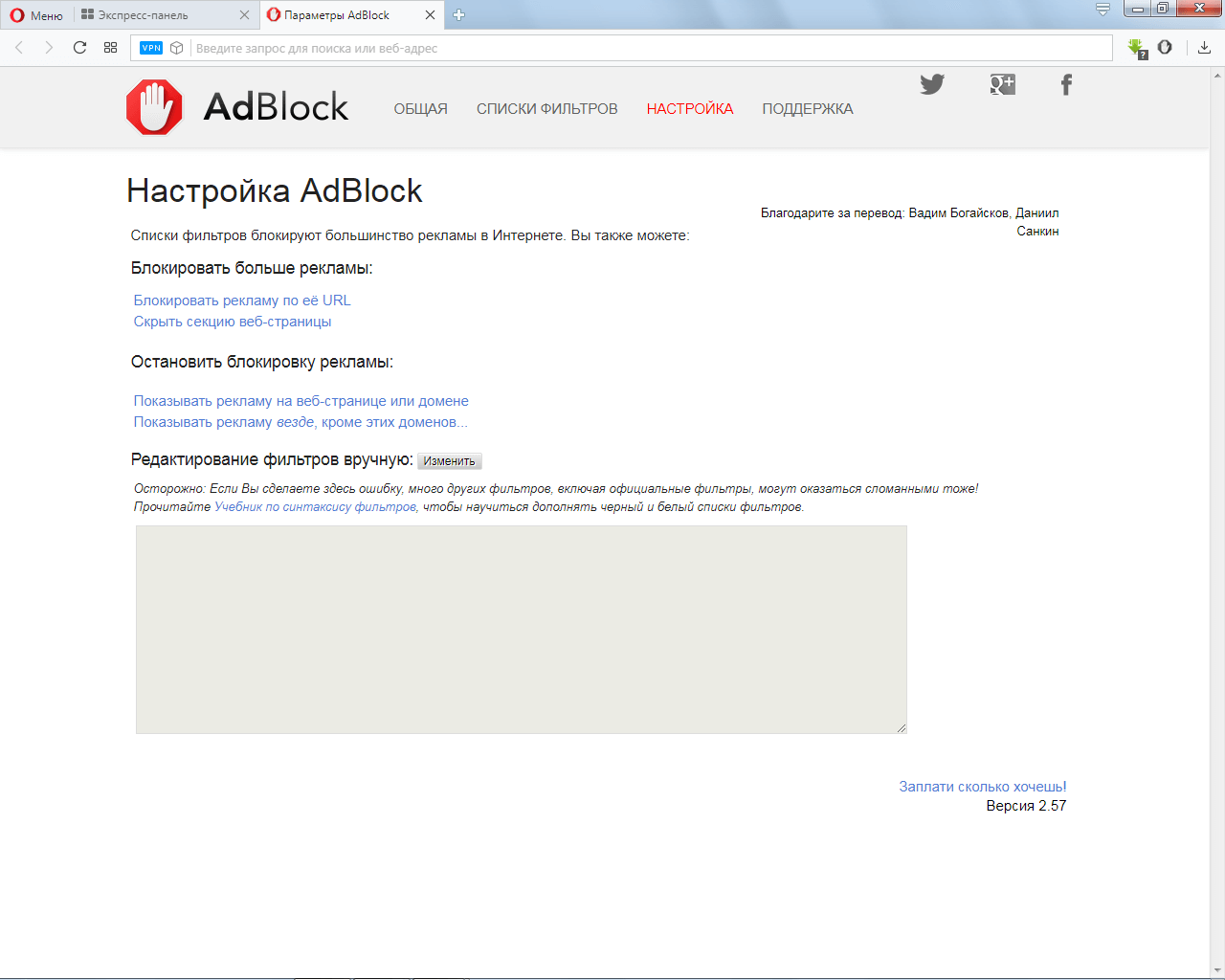Click the page scrollbar up arrow
Image resolution: width=1225 pixels, height=980 pixels.
point(1217,75)
